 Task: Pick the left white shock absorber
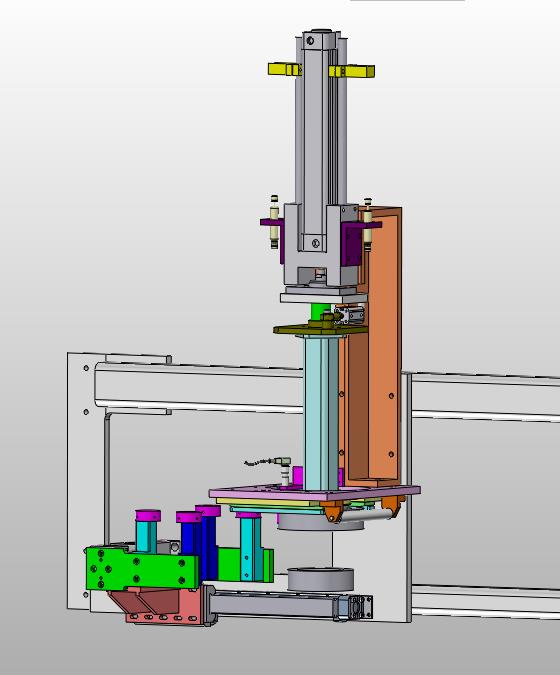coord(274,222)
